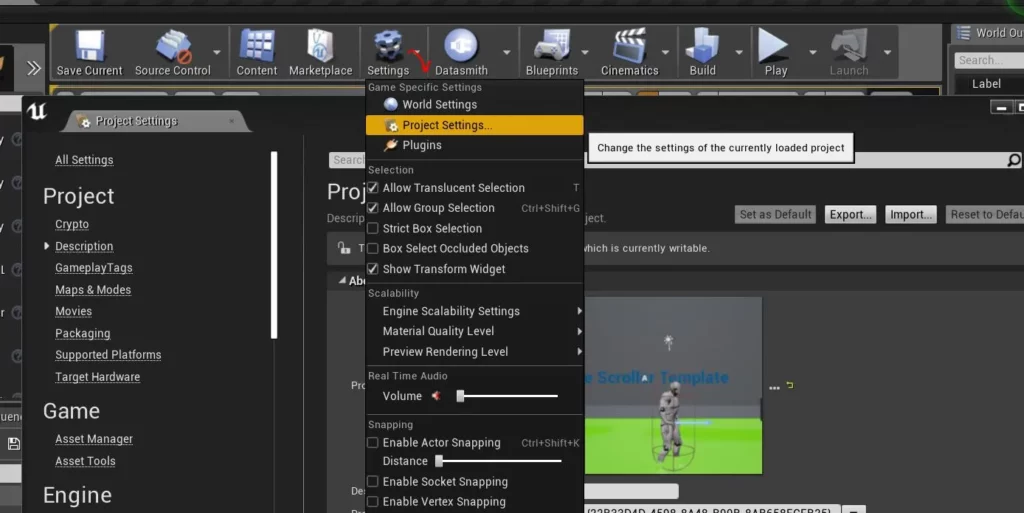
Task: Enable Actor Snapping checkbox
Action: [373, 443]
